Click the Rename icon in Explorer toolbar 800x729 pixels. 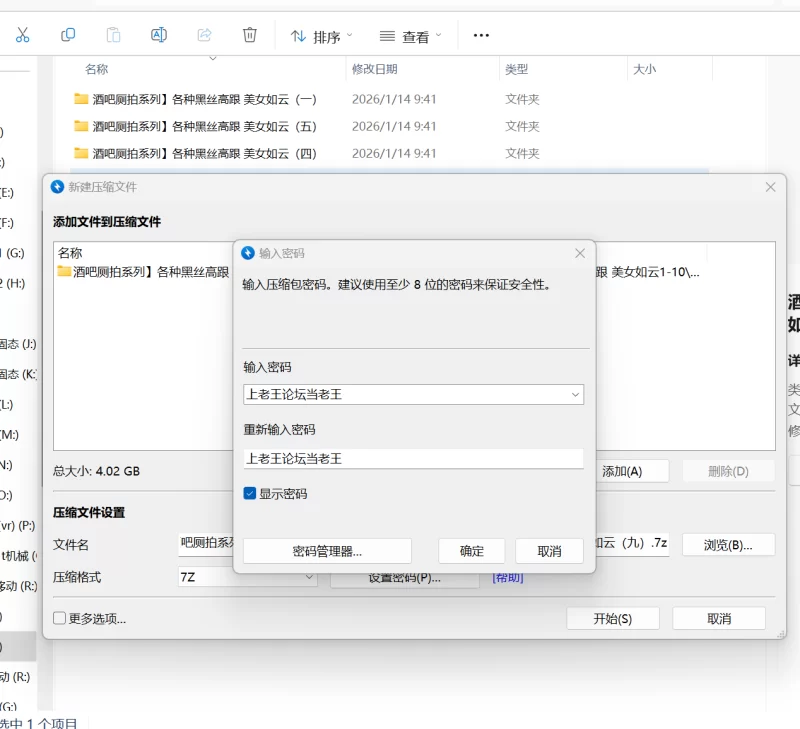click(x=159, y=35)
